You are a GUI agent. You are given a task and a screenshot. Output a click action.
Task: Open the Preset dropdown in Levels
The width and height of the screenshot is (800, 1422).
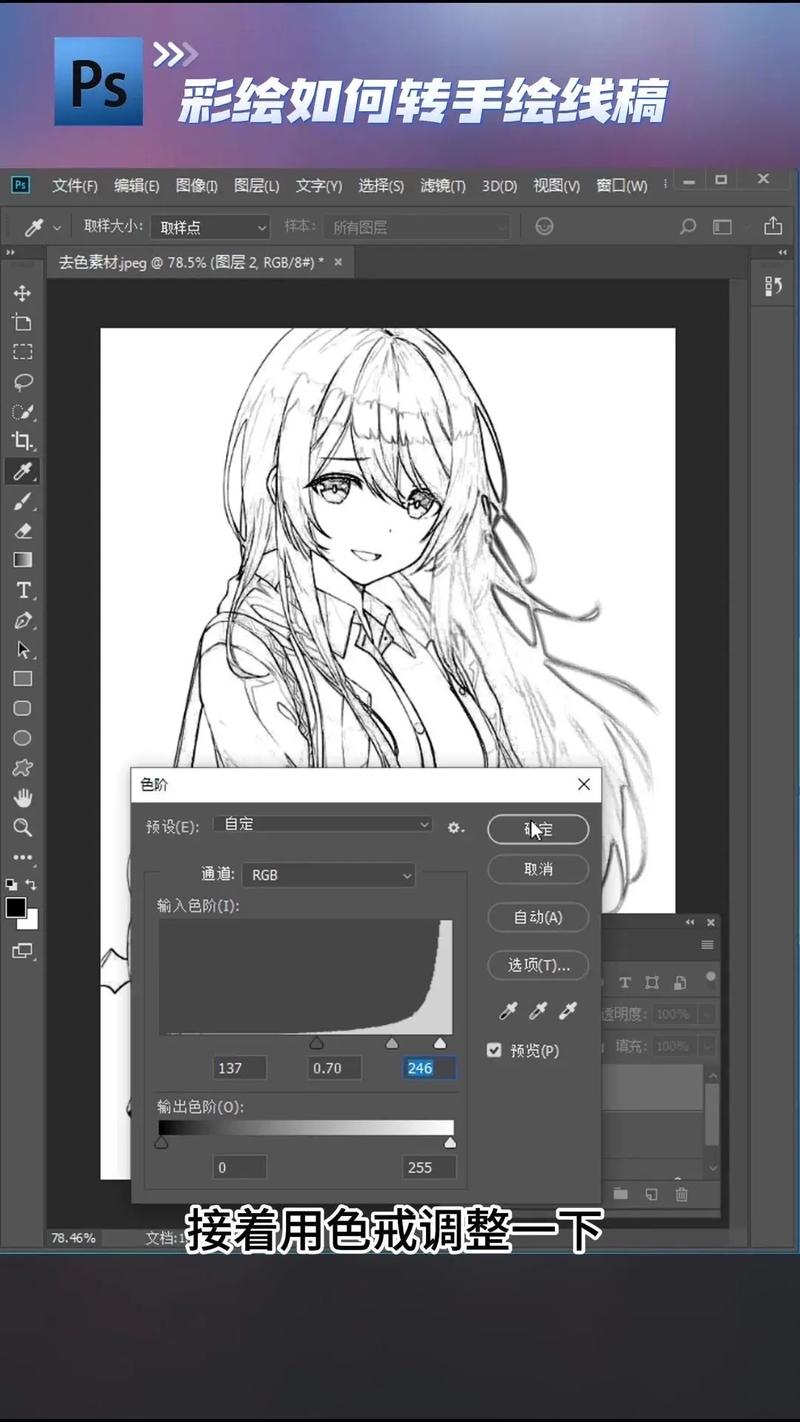323,825
